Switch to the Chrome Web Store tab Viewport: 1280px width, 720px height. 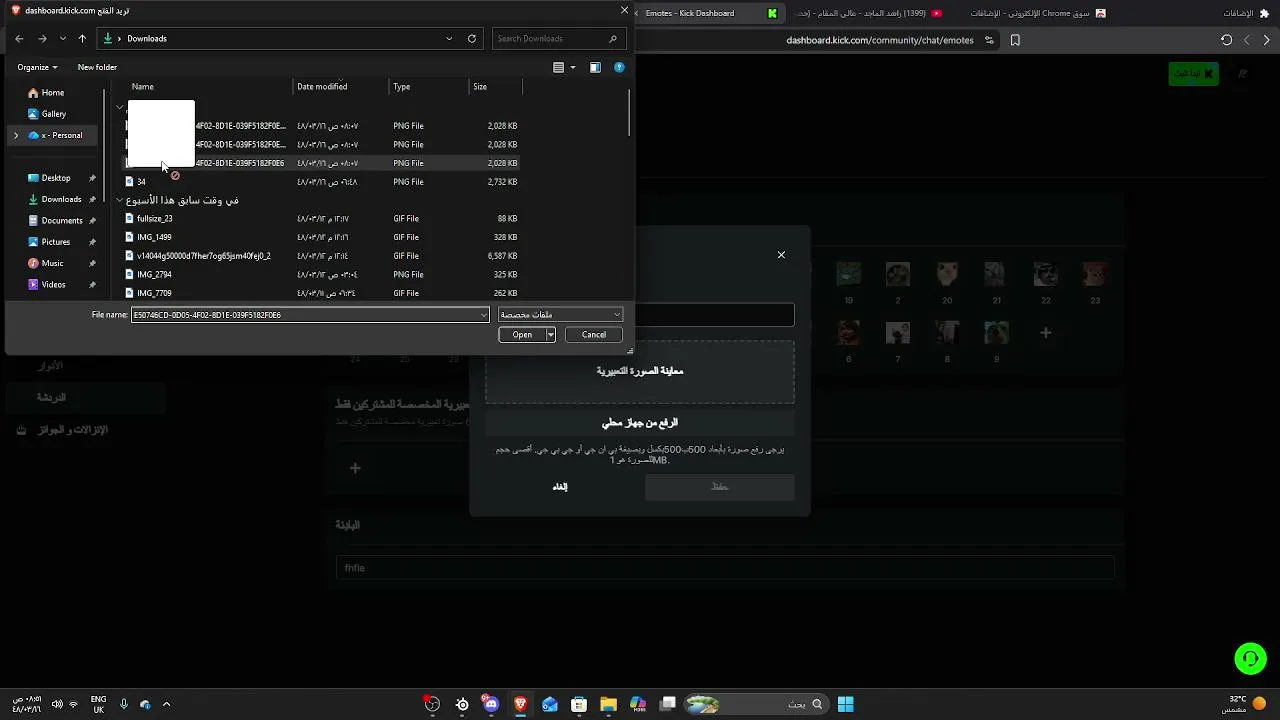point(1037,13)
